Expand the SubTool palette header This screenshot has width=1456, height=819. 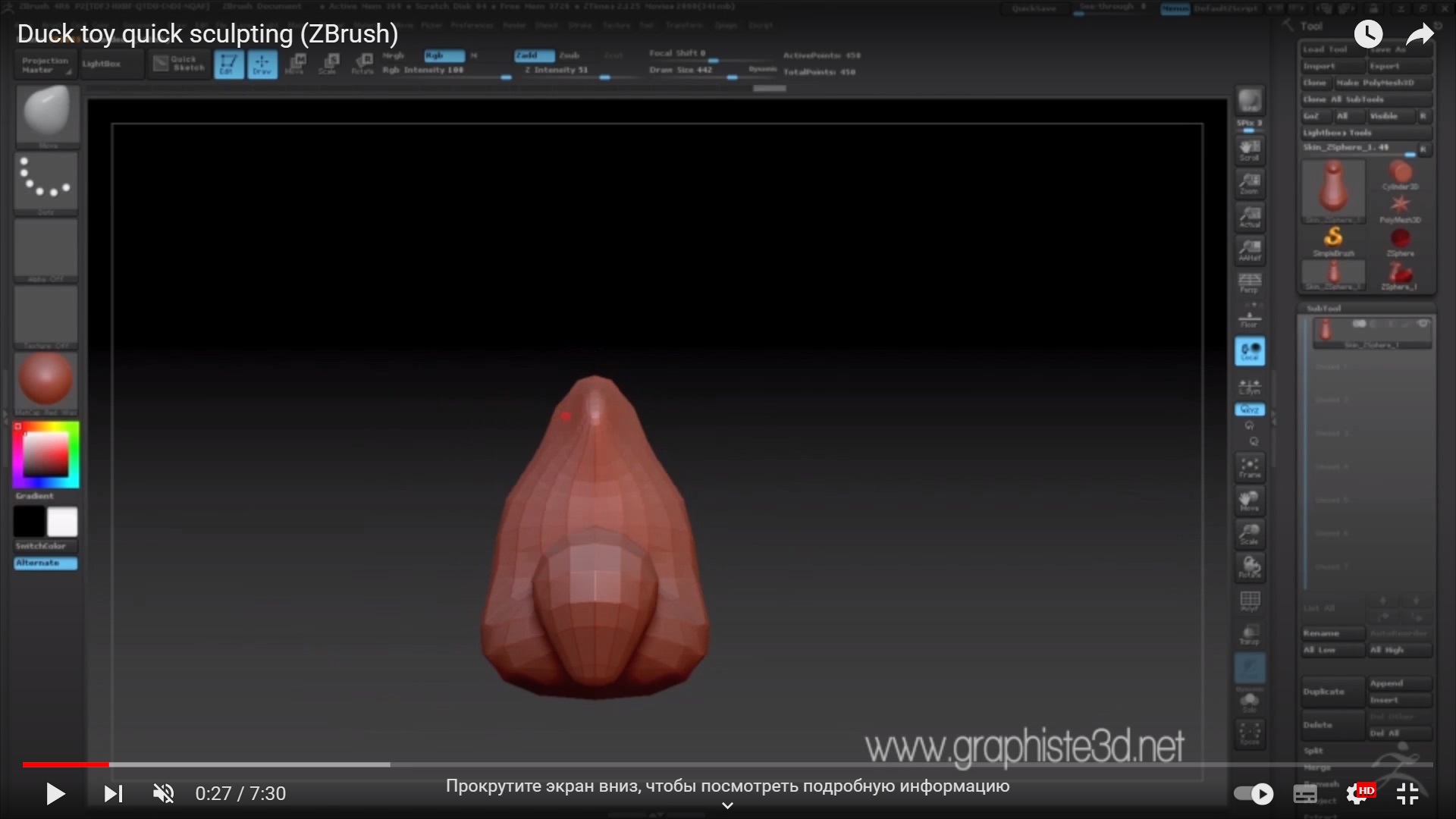[1323, 309]
